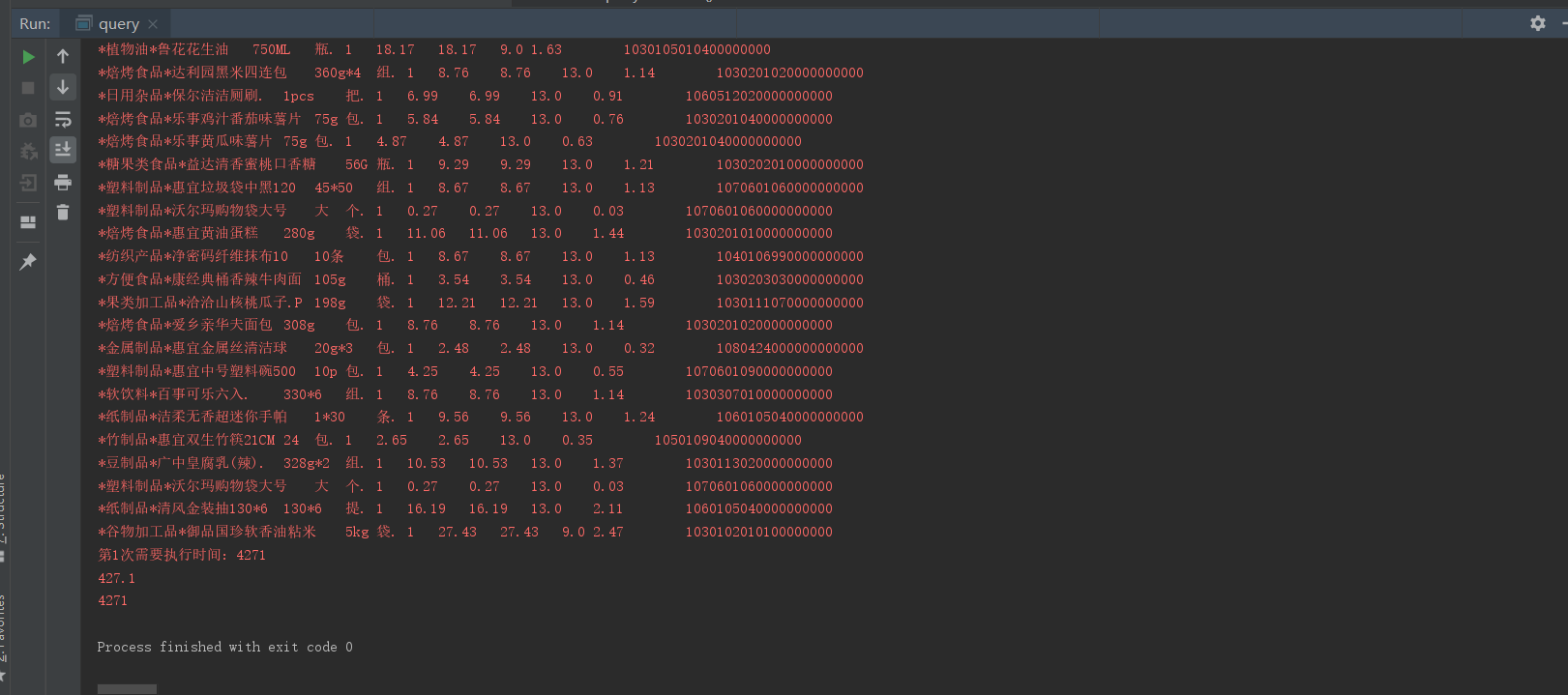The height and width of the screenshot is (695, 1568).
Task: Click the Stop process square icon
Action: click(28, 88)
